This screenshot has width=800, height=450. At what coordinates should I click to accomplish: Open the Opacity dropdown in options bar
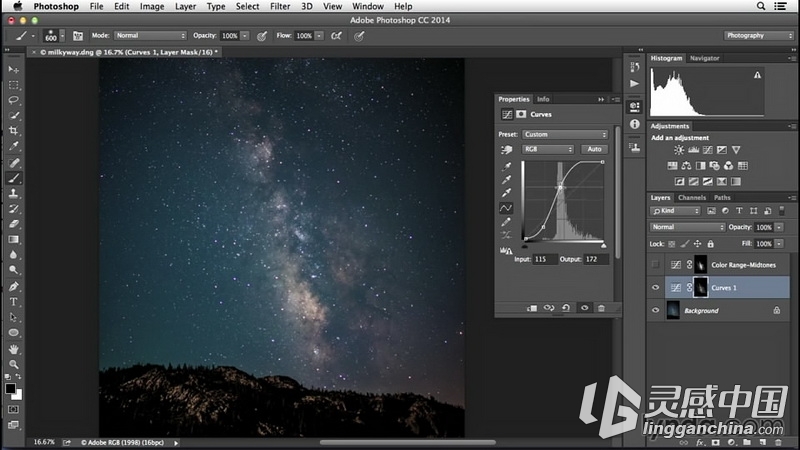245,36
